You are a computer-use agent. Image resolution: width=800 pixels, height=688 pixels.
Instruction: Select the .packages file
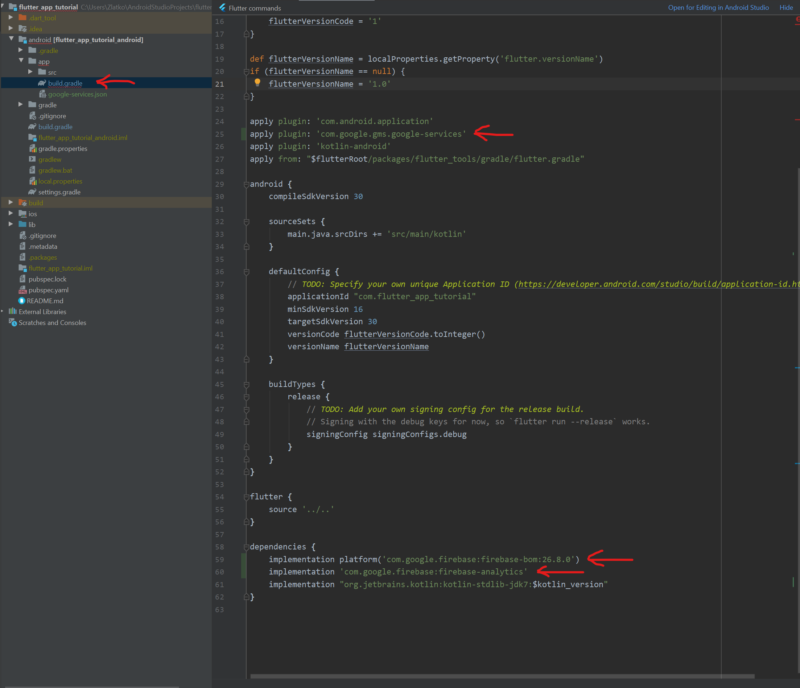43,258
